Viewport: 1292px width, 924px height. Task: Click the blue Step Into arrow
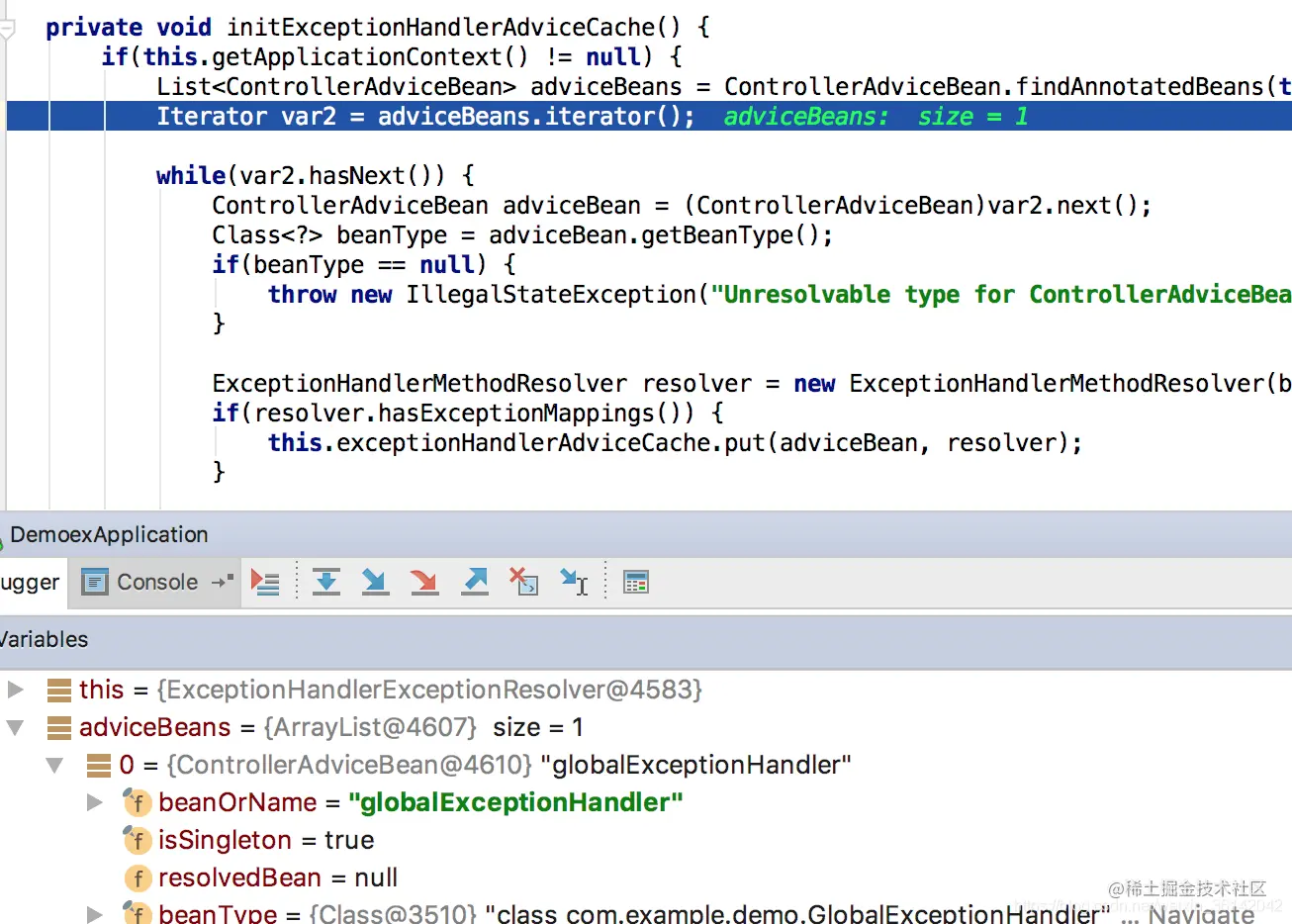tap(375, 582)
